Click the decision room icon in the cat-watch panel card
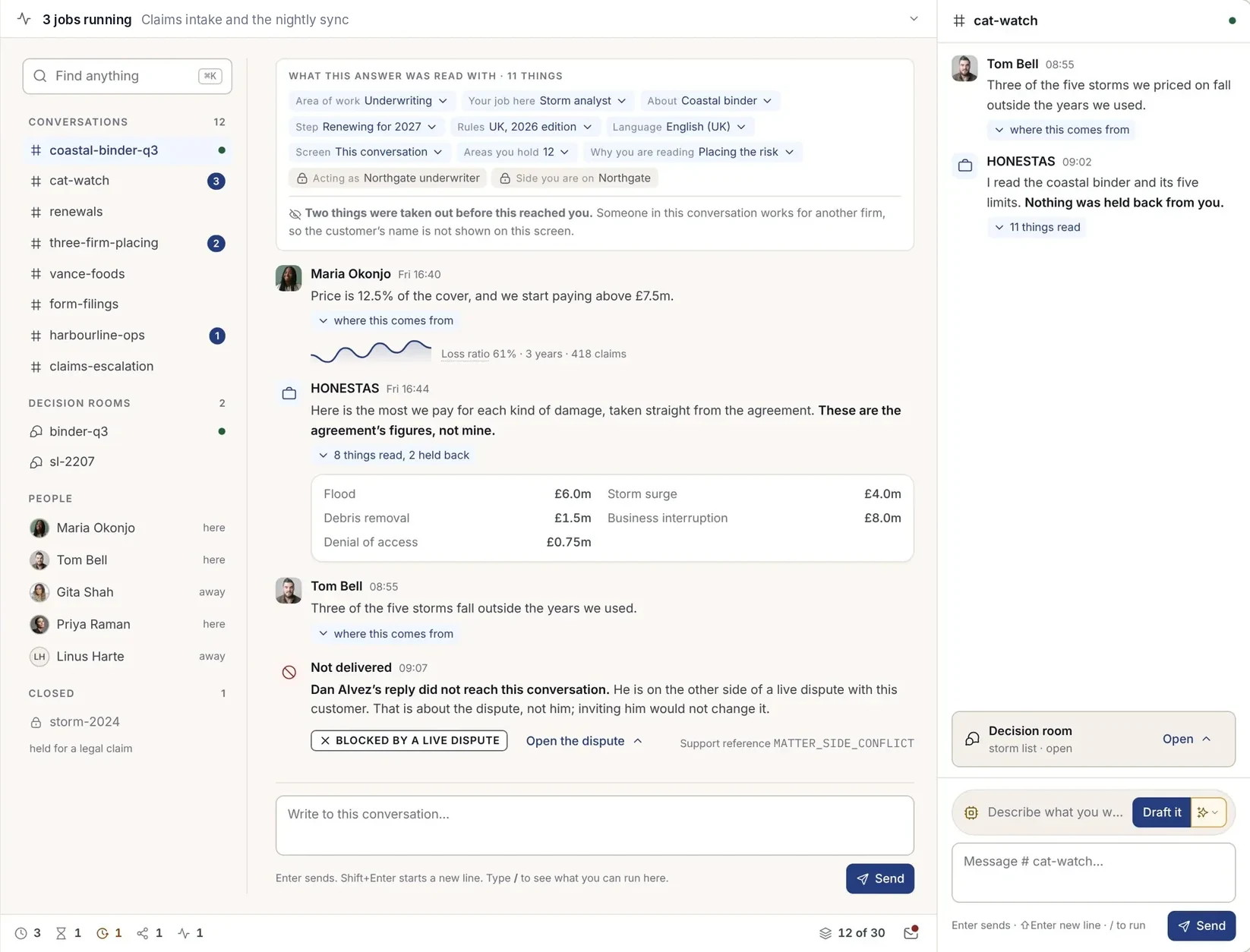 point(972,739)
